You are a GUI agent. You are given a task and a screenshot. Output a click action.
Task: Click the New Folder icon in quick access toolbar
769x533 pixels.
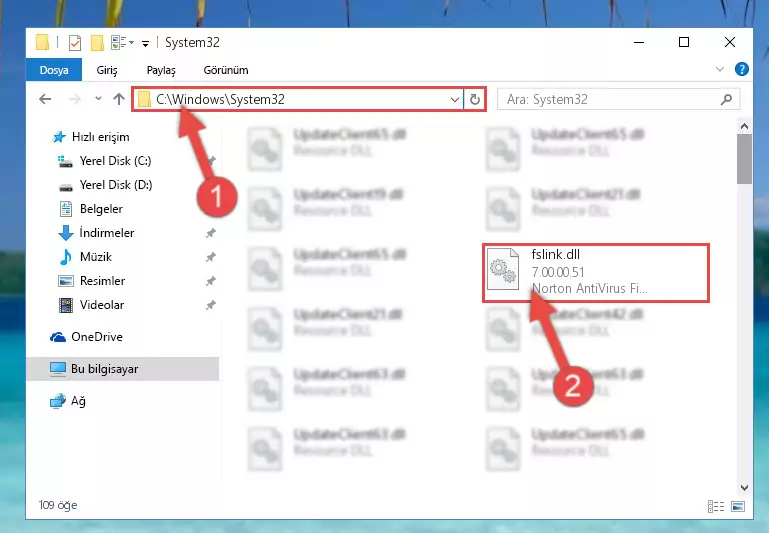coord(97,43)
